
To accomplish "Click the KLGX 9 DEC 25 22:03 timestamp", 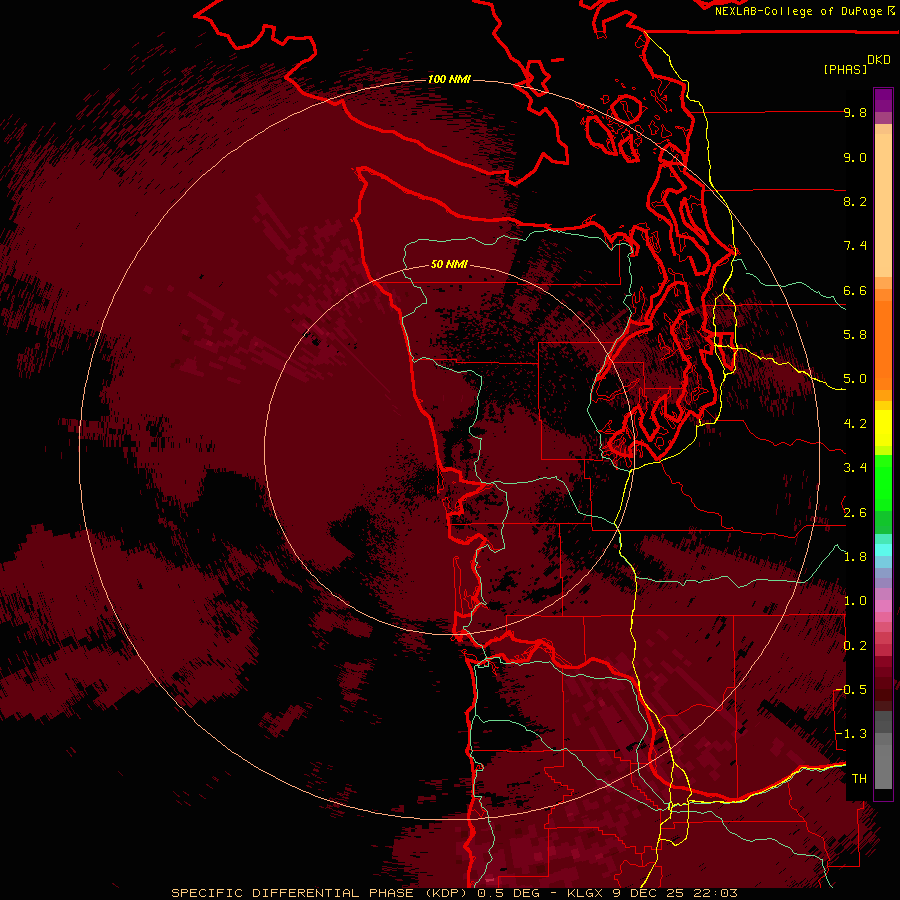I will tap(652, 893).
